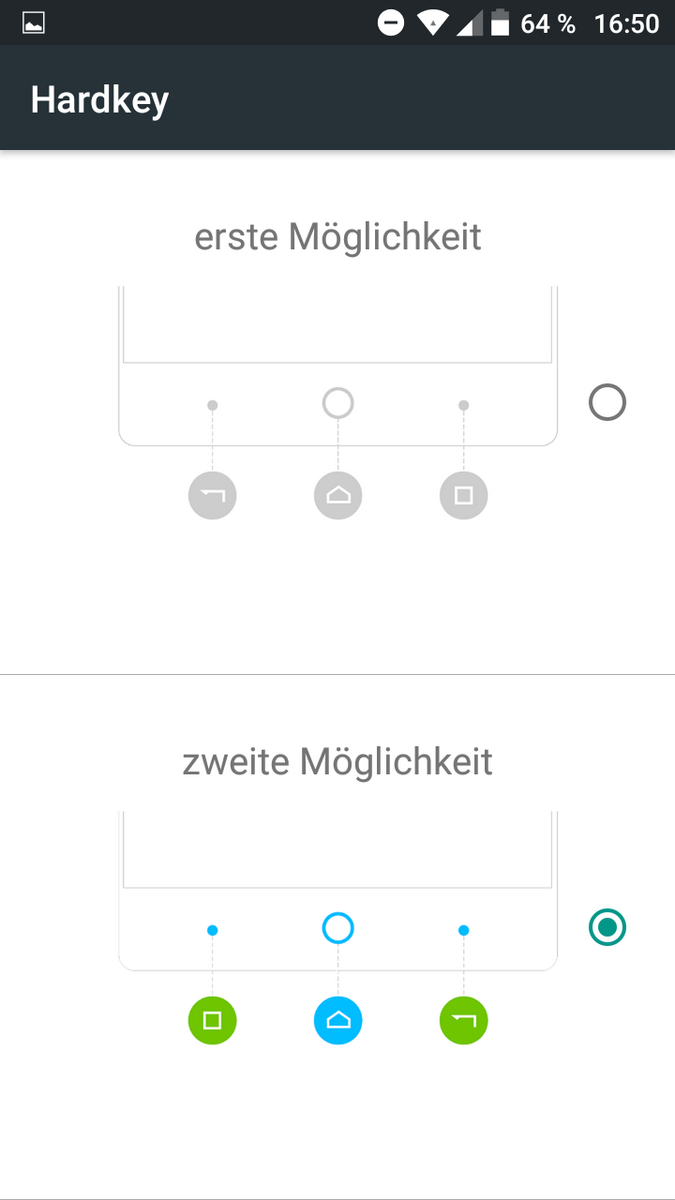Image resolution: width=675 pixels, height=1200 pixels.
Task: Tap the Wi-Fi icon in status bar
Action: pos(433,23)
